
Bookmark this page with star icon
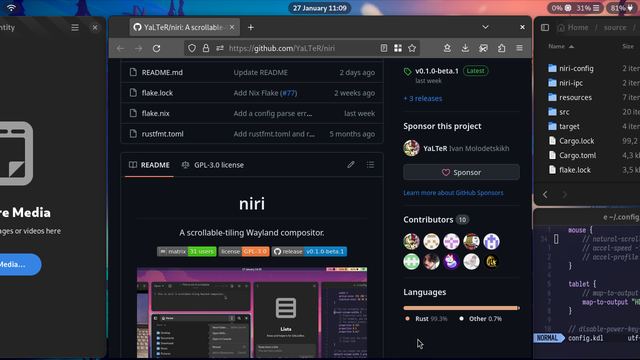(412, 48)
